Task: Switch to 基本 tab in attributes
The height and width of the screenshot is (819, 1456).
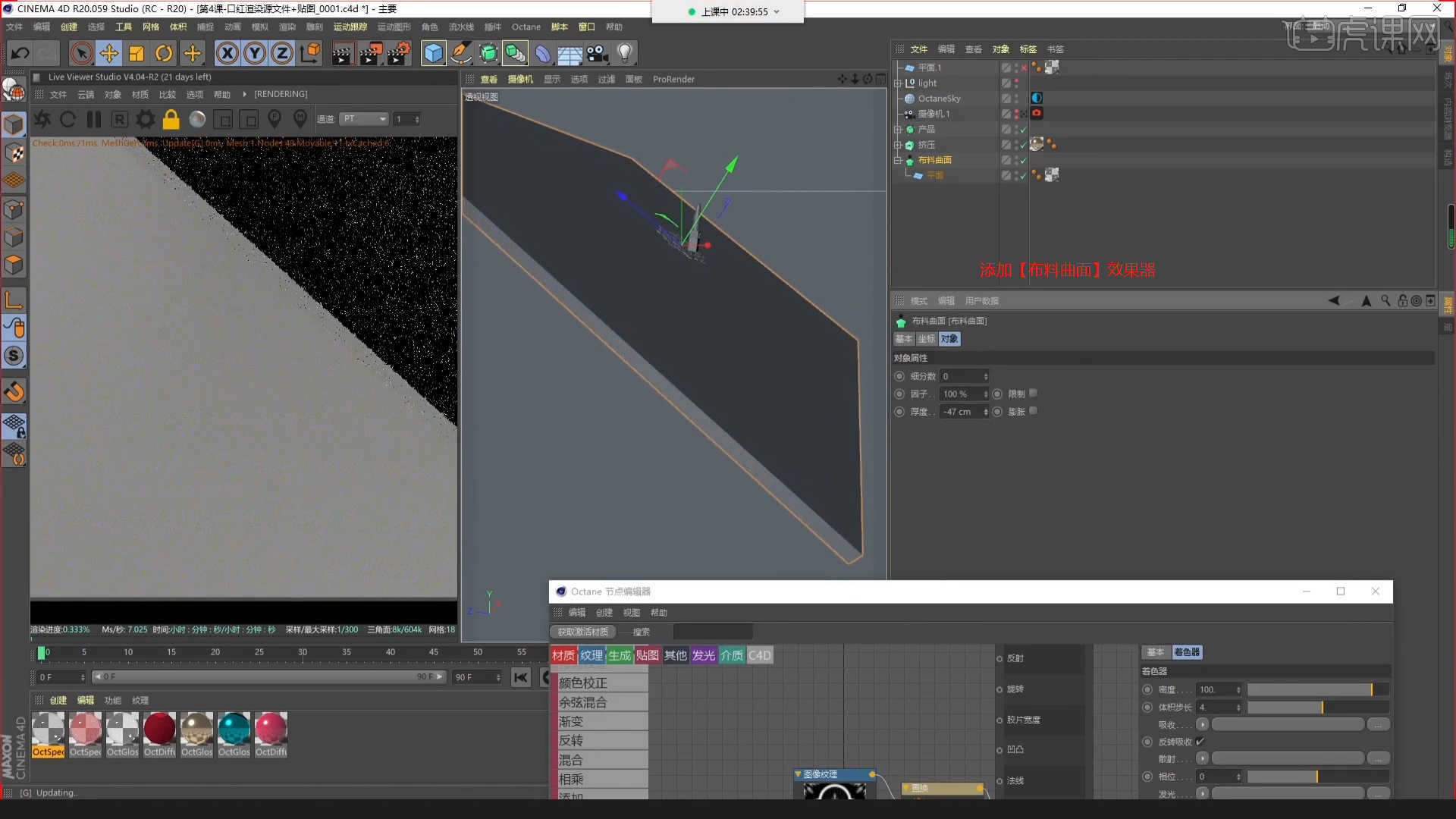Action: coord(904,339)
